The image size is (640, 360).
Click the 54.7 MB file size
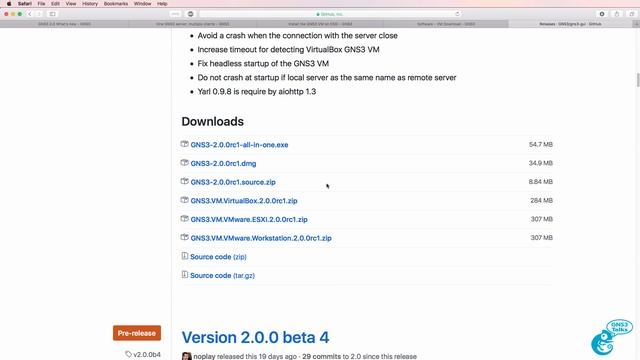(x=540, y=144)
